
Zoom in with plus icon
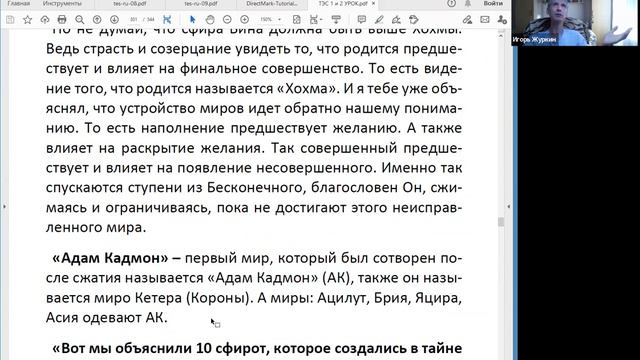(x=244, y=20)
